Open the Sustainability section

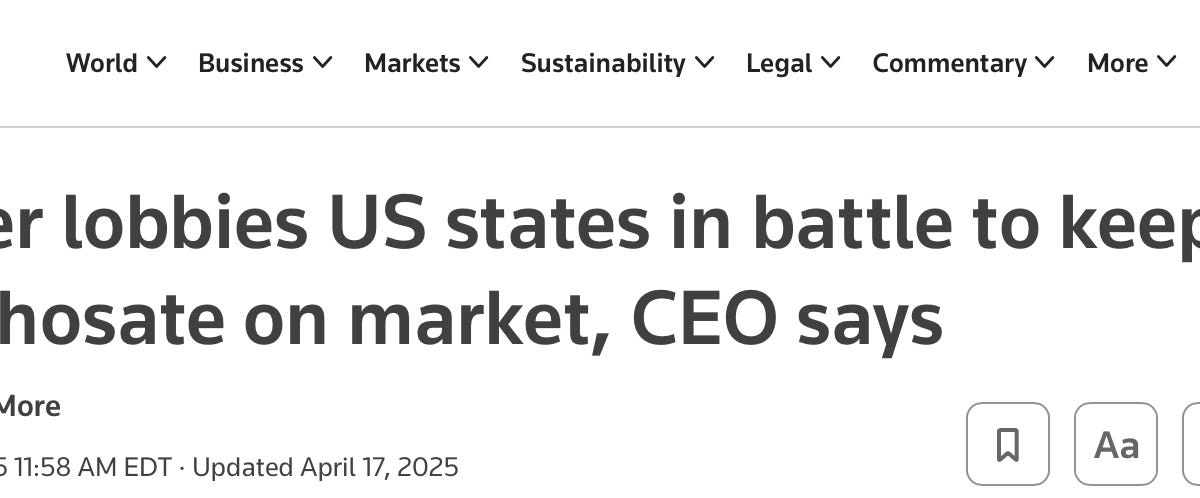[603, 63]
